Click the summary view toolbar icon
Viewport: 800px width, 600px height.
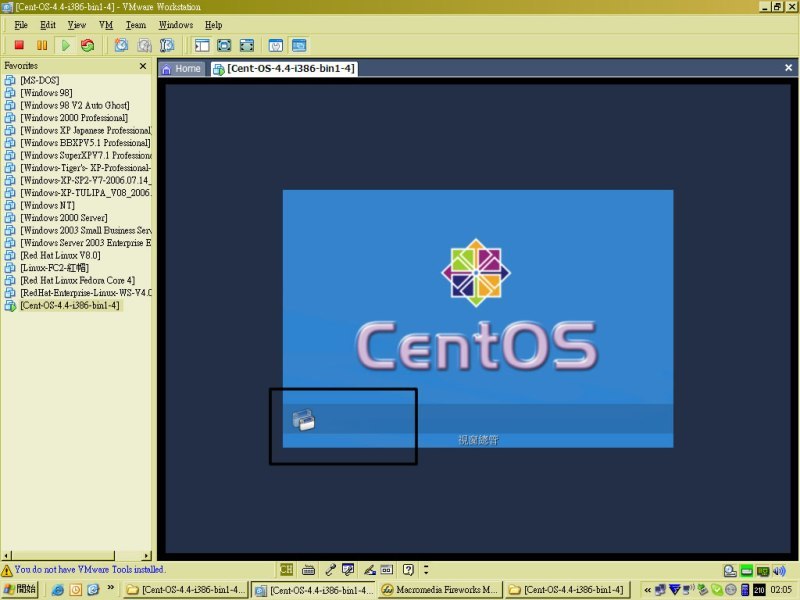tap(276, 45)
